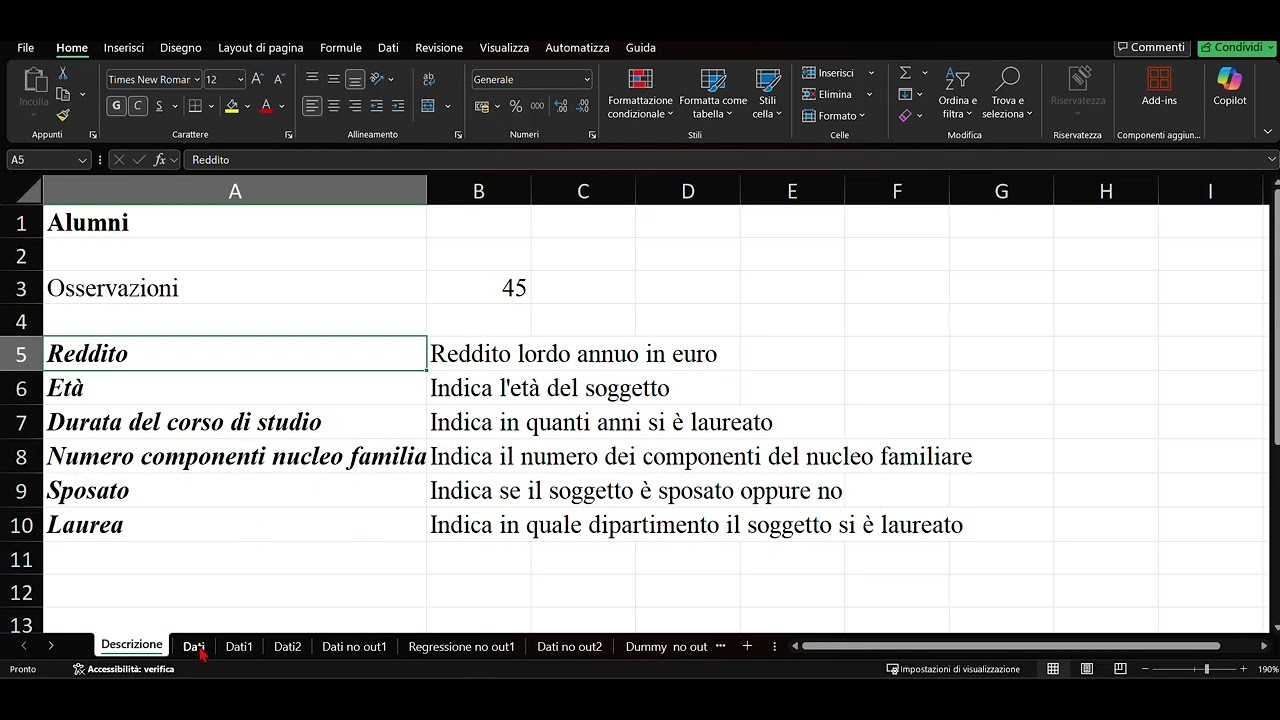Click the Borders icon

click(x=195, y=106)
